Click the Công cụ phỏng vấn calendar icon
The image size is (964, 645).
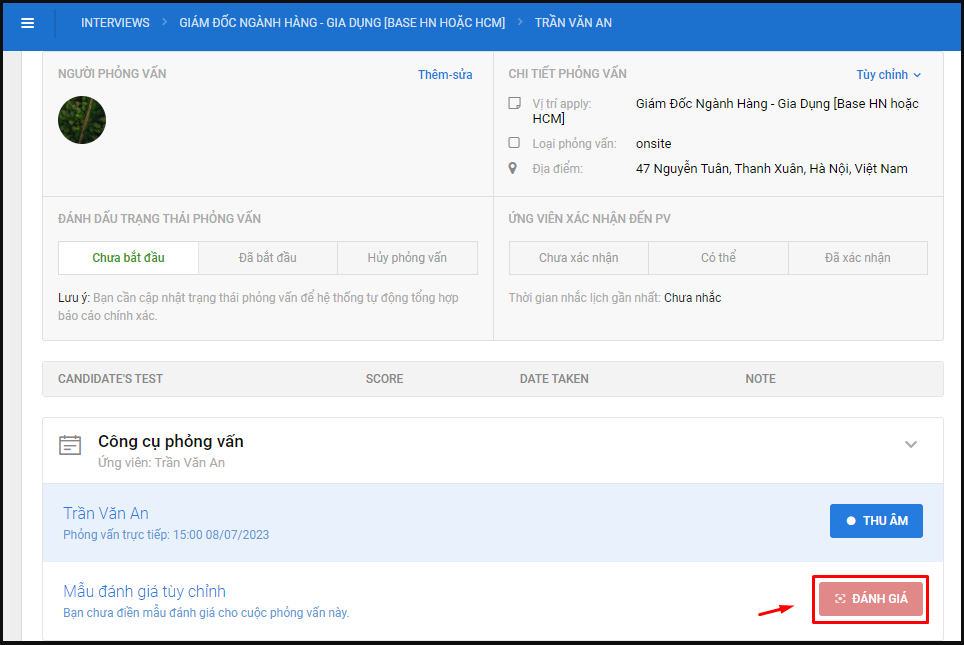pyautogui.click(x=69, y=445)
